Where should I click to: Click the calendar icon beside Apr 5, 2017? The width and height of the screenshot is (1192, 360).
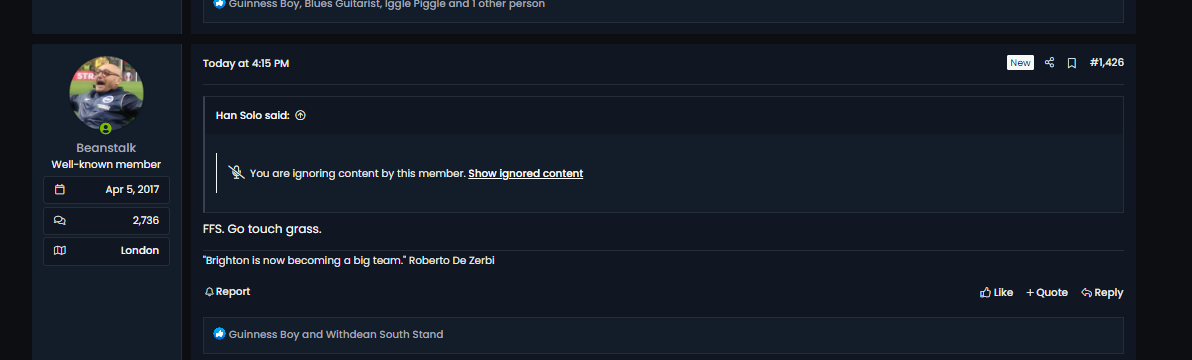pyautogui.click(x=60, y=190)
